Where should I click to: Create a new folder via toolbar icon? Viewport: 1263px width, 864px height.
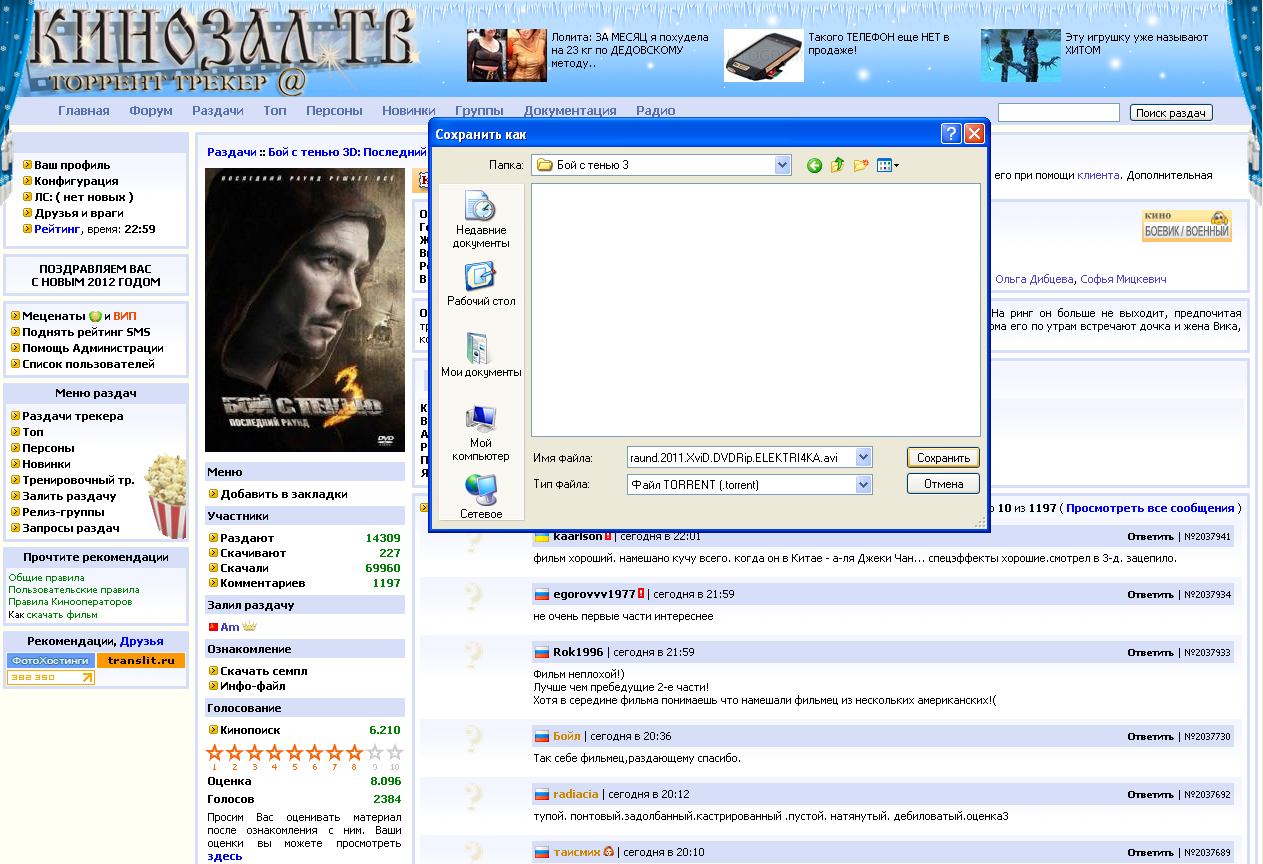[861, 165]
